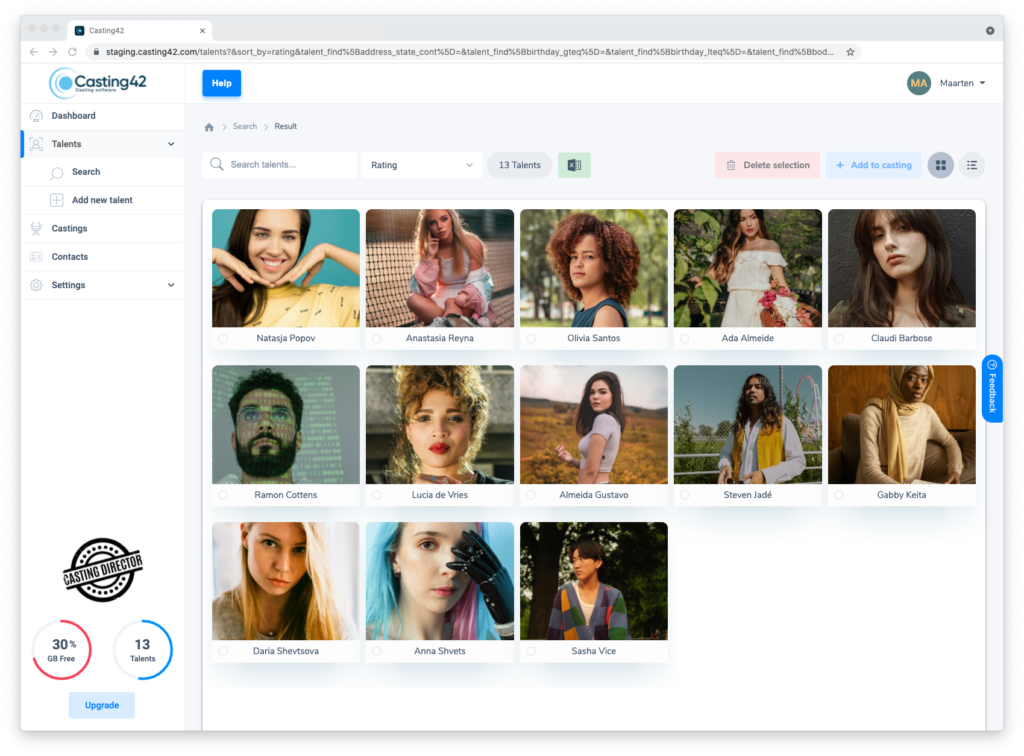Image resolution: width=1024 pixels, height=756 pixels.
Task: Select the Natasja Popov checkbox
Action: pos(223,339)
